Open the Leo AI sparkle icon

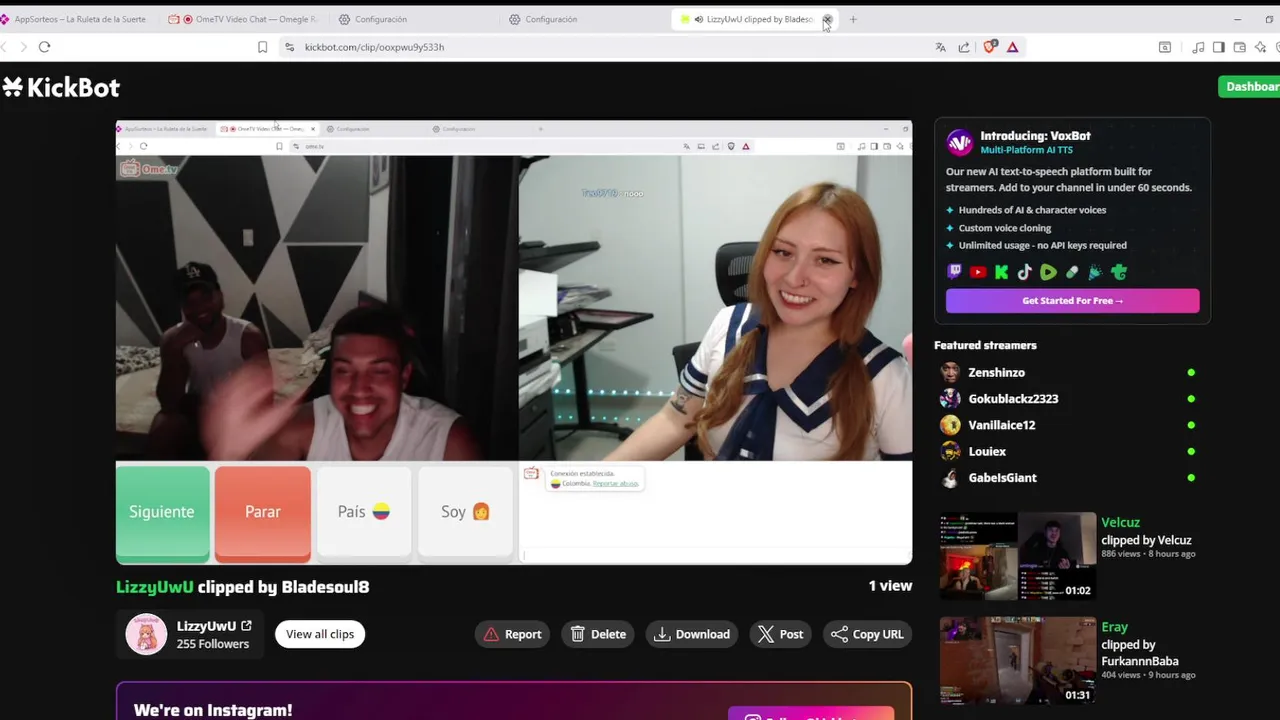click(1260, 47)
